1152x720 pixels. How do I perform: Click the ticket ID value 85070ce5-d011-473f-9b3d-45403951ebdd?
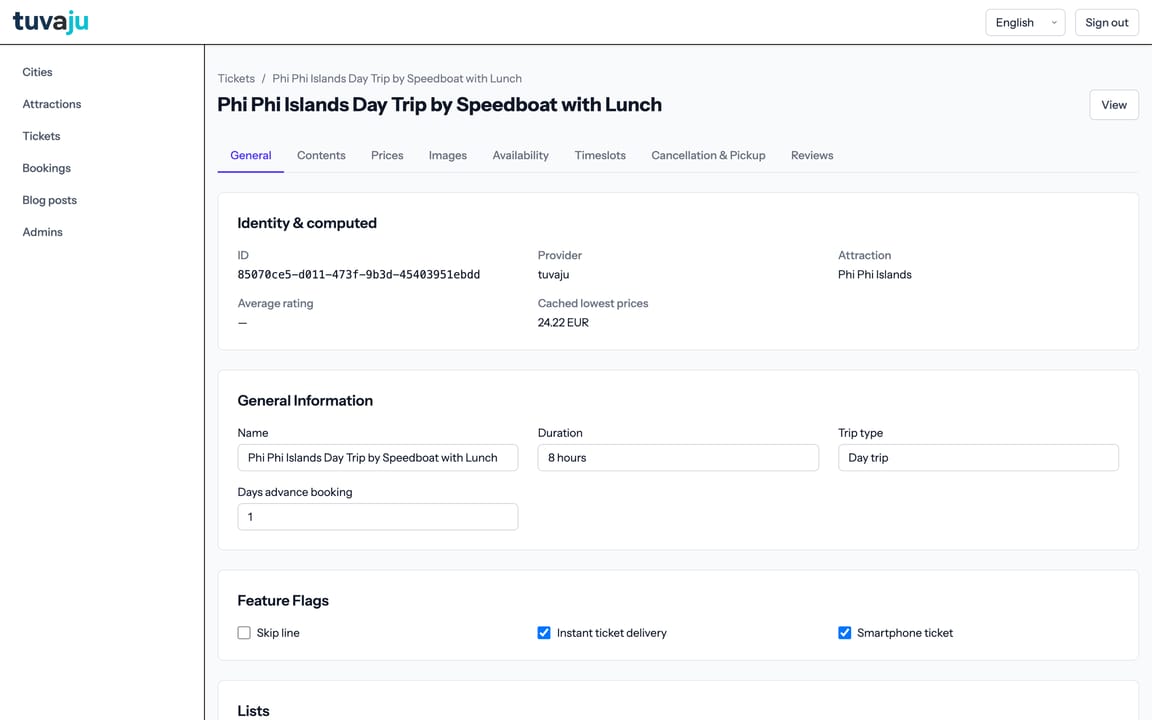point(359,275)
